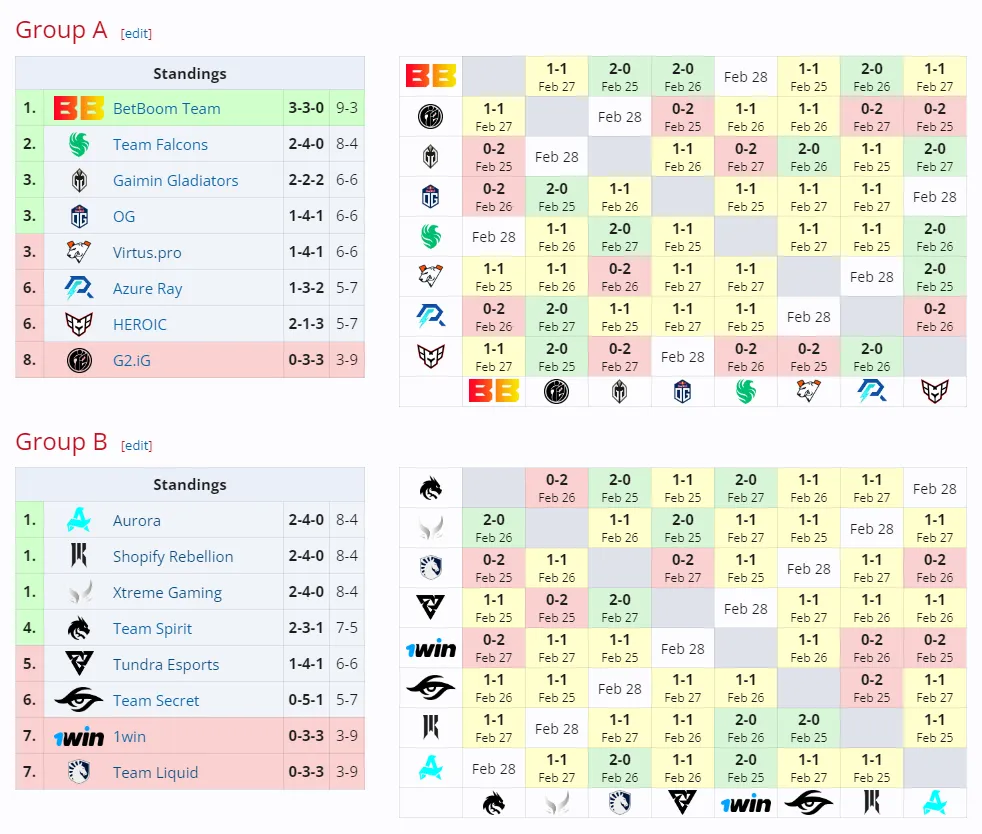Click Aurora logo in Group B standings

click(79, 520)
